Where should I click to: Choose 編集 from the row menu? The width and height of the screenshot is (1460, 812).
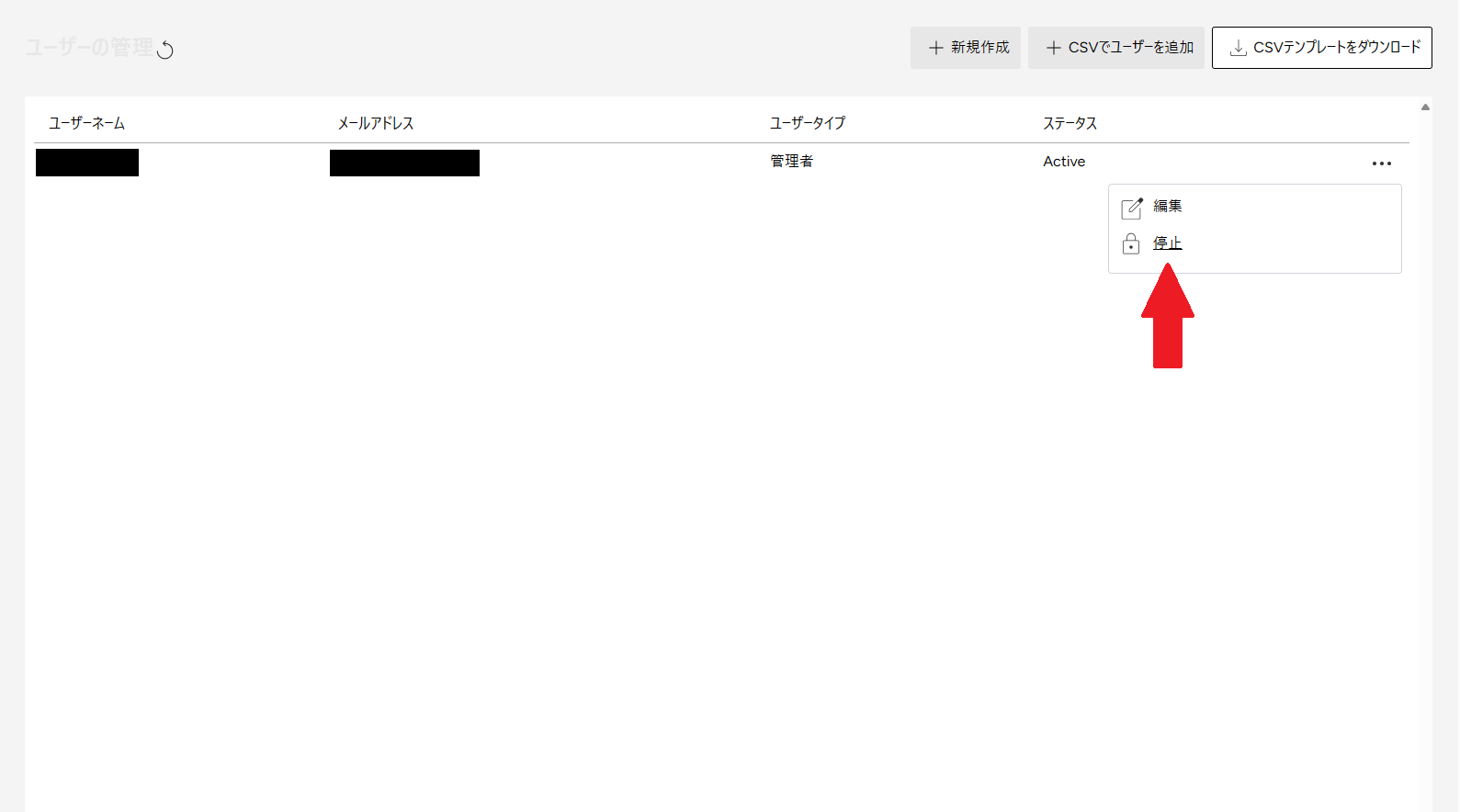(1168, 207)
